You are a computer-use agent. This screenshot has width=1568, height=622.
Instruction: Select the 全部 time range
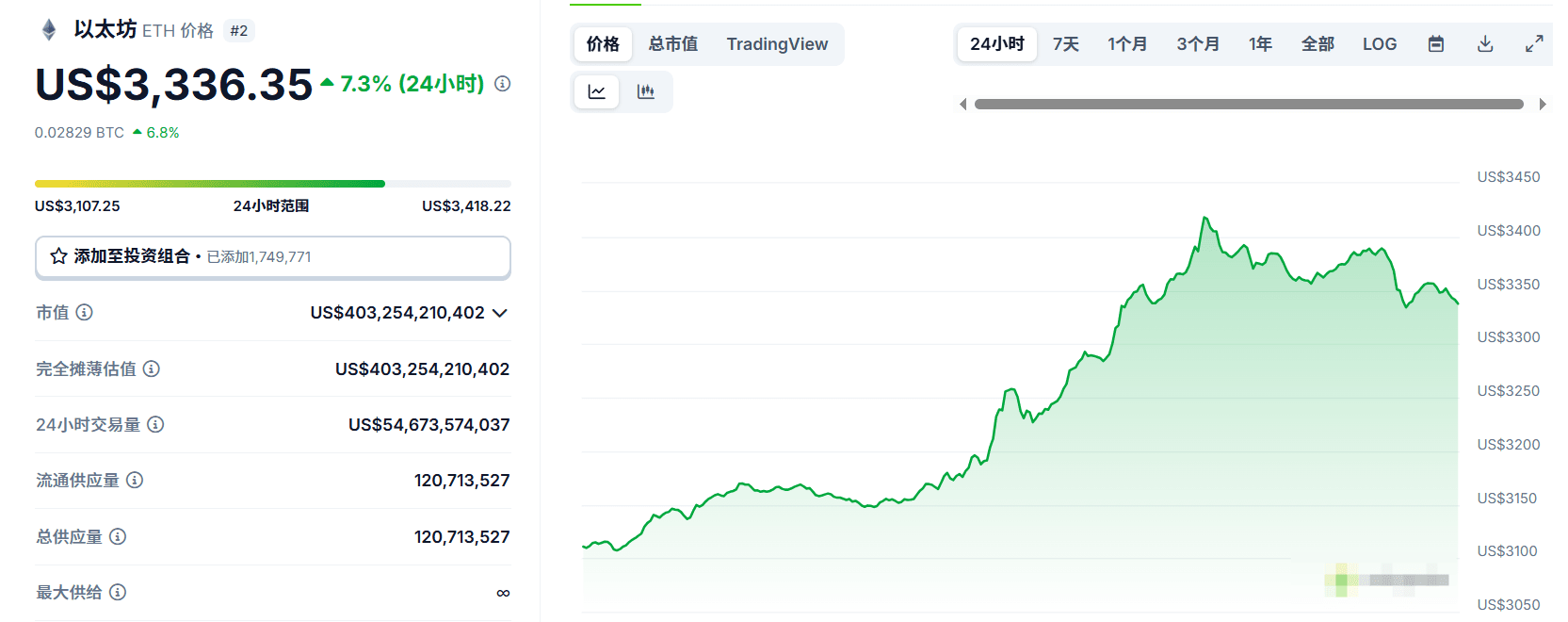pyautogui.click(x=1317, y=44)
